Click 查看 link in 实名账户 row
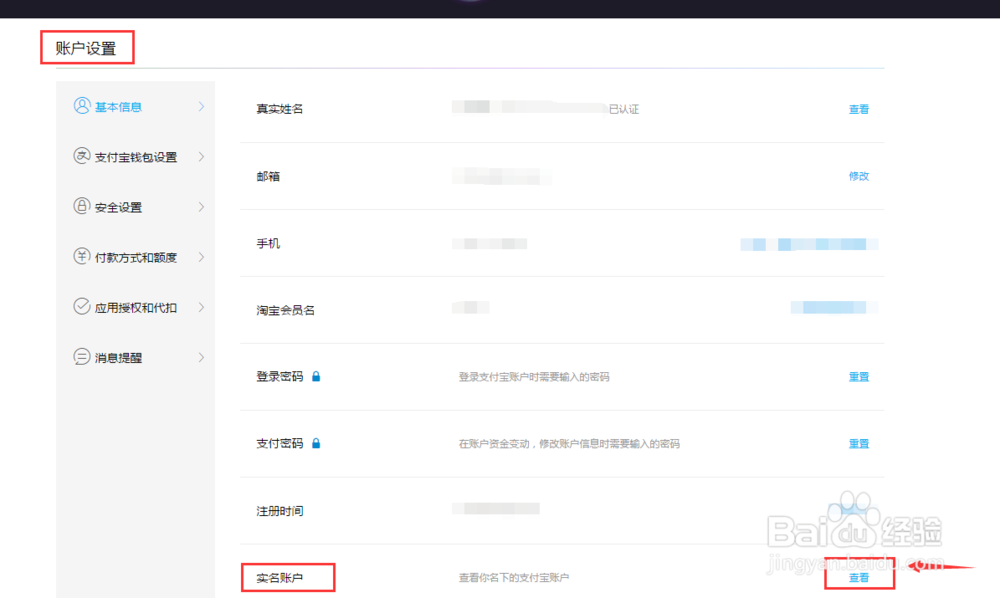This screenshot has height=598, width=1000. 858,578
